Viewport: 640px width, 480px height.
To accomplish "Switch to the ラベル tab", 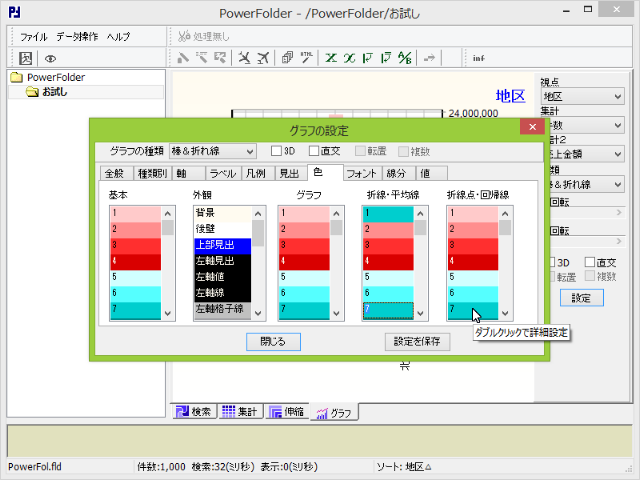I will [x=223, y=173].
